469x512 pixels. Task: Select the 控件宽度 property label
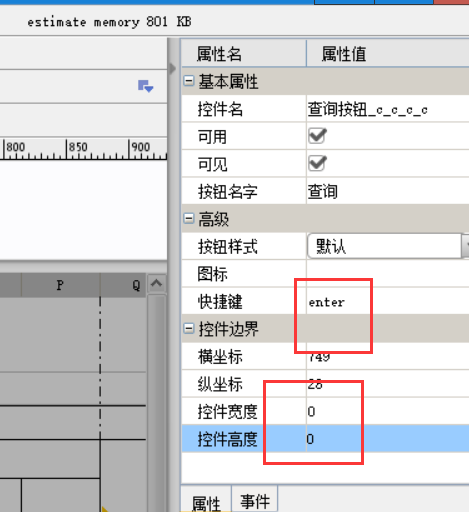point(228,412)
